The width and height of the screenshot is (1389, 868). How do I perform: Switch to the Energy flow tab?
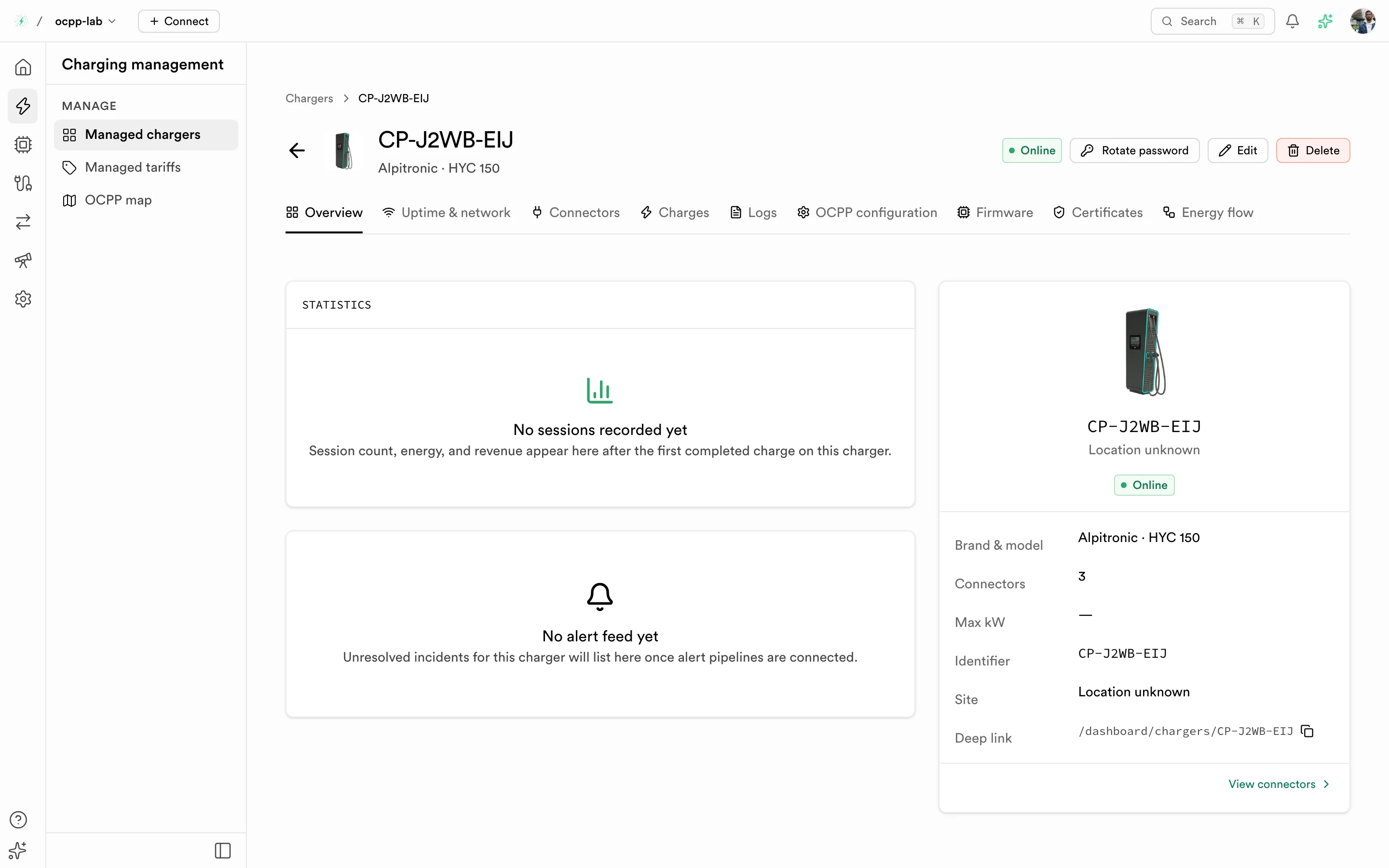pos(1208,212)
